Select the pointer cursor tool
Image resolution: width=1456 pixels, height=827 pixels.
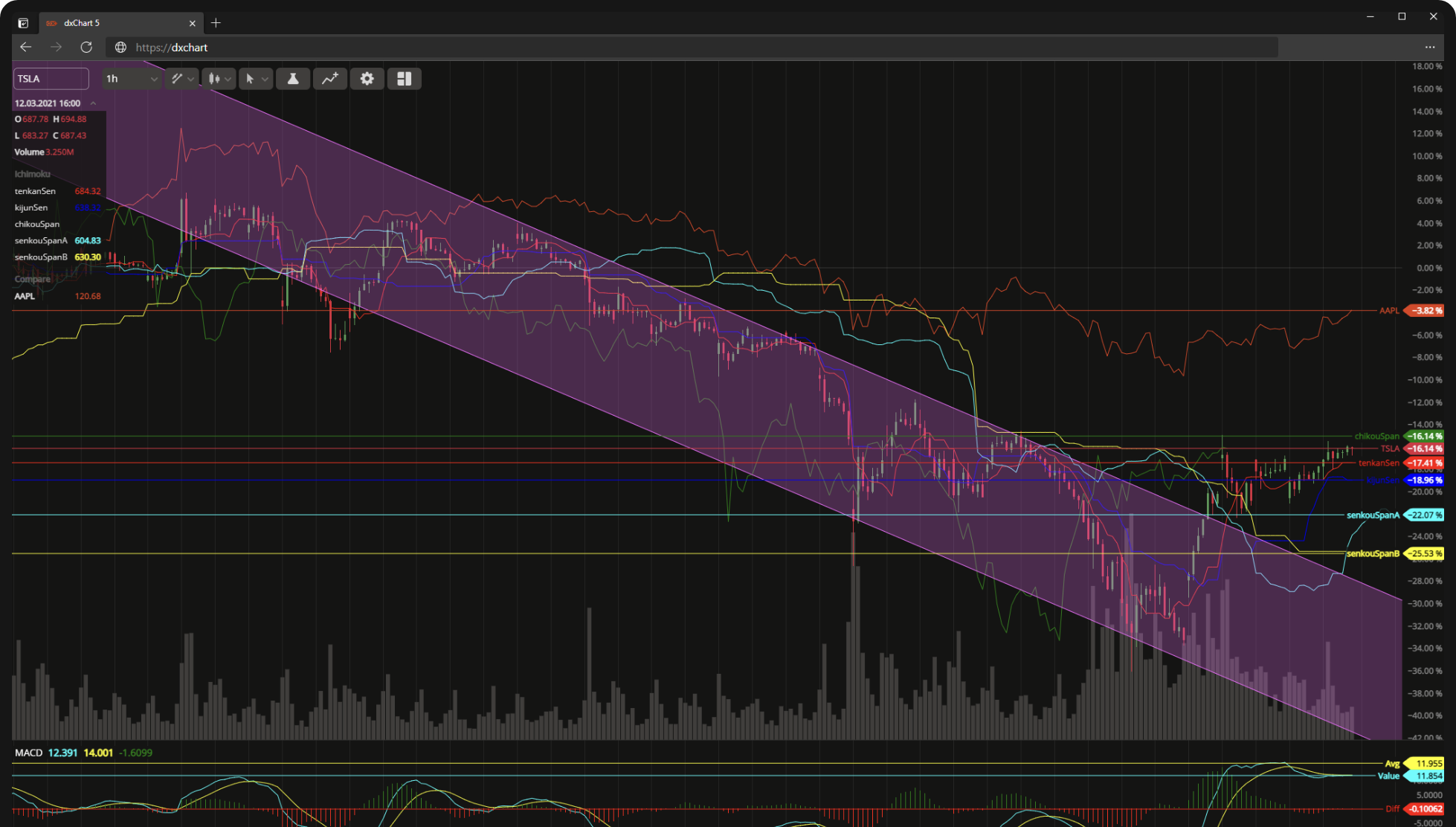click(x=252, y=78)
